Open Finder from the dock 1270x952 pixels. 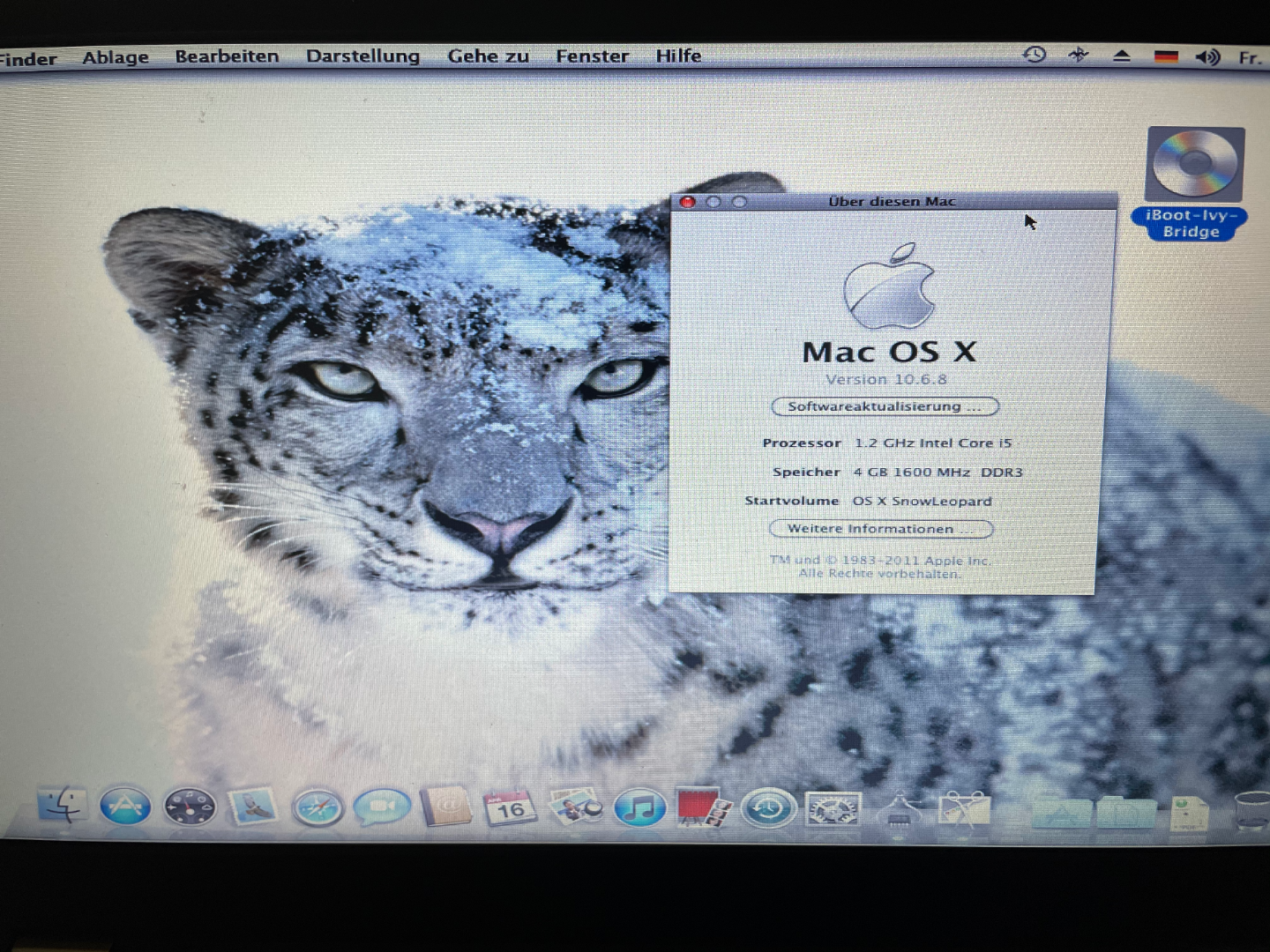(62, 806)
